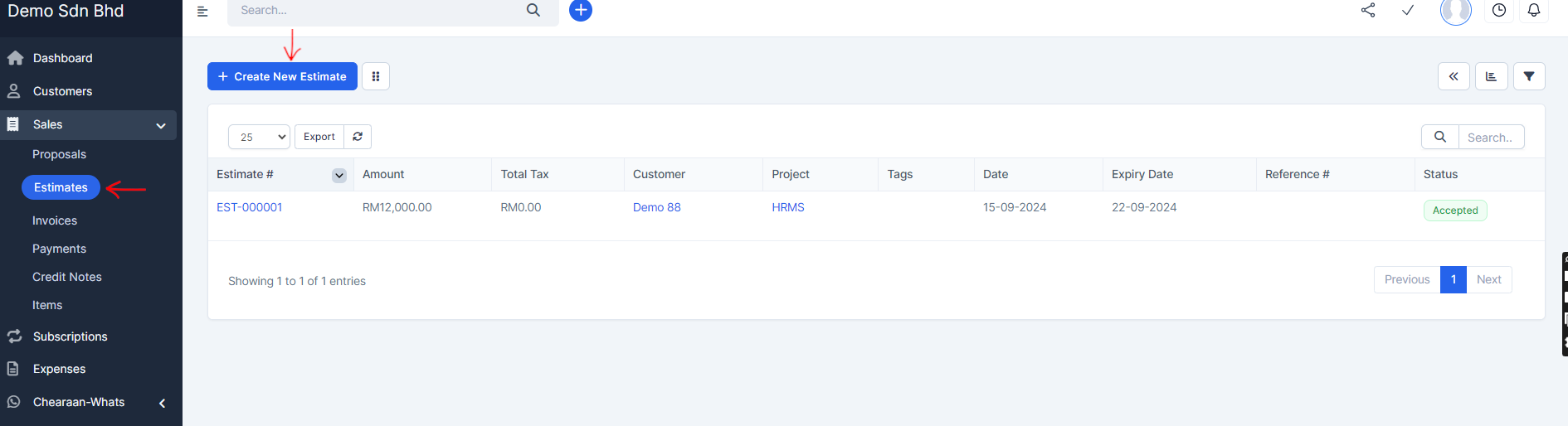
Task: Open the EST-000001 estimate link
Action: [x=250, y=207]
